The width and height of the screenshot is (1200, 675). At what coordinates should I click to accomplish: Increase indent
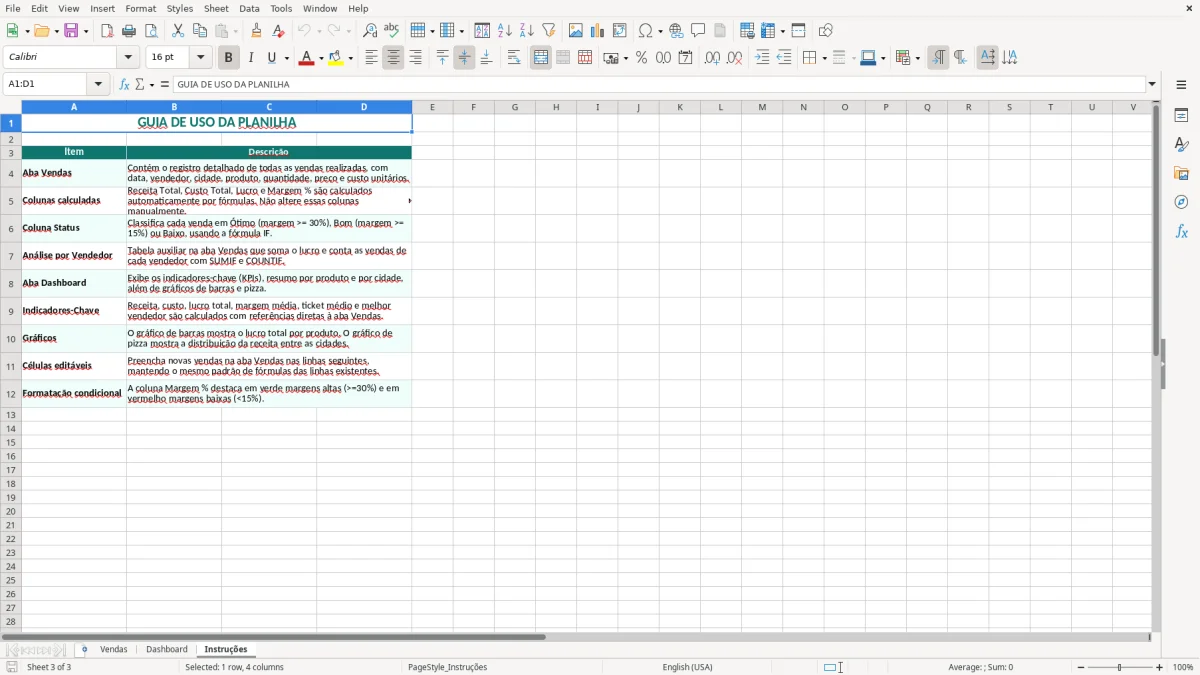click(762, 58)
